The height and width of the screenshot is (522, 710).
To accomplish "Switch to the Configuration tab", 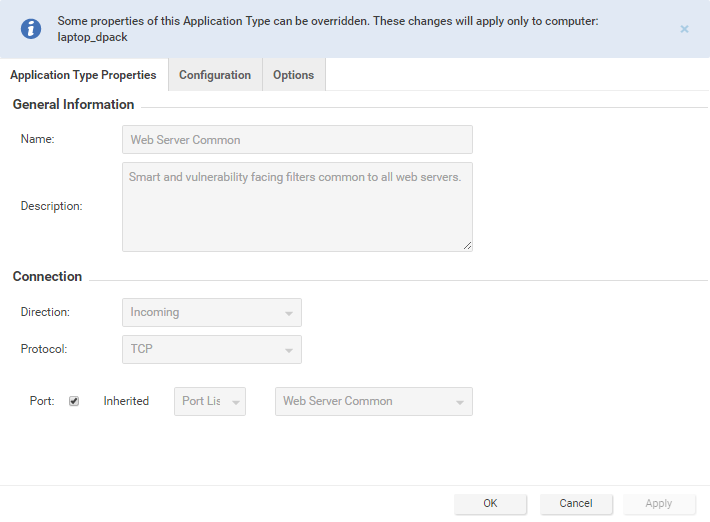I will click(x=215, y=75).
